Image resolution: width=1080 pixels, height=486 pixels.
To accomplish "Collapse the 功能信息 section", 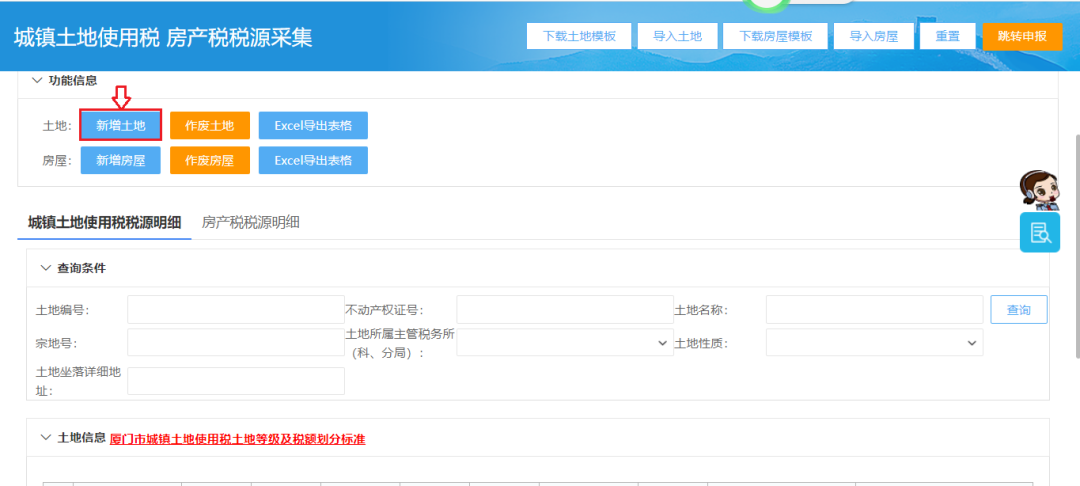I will click(x=37, y=81).
